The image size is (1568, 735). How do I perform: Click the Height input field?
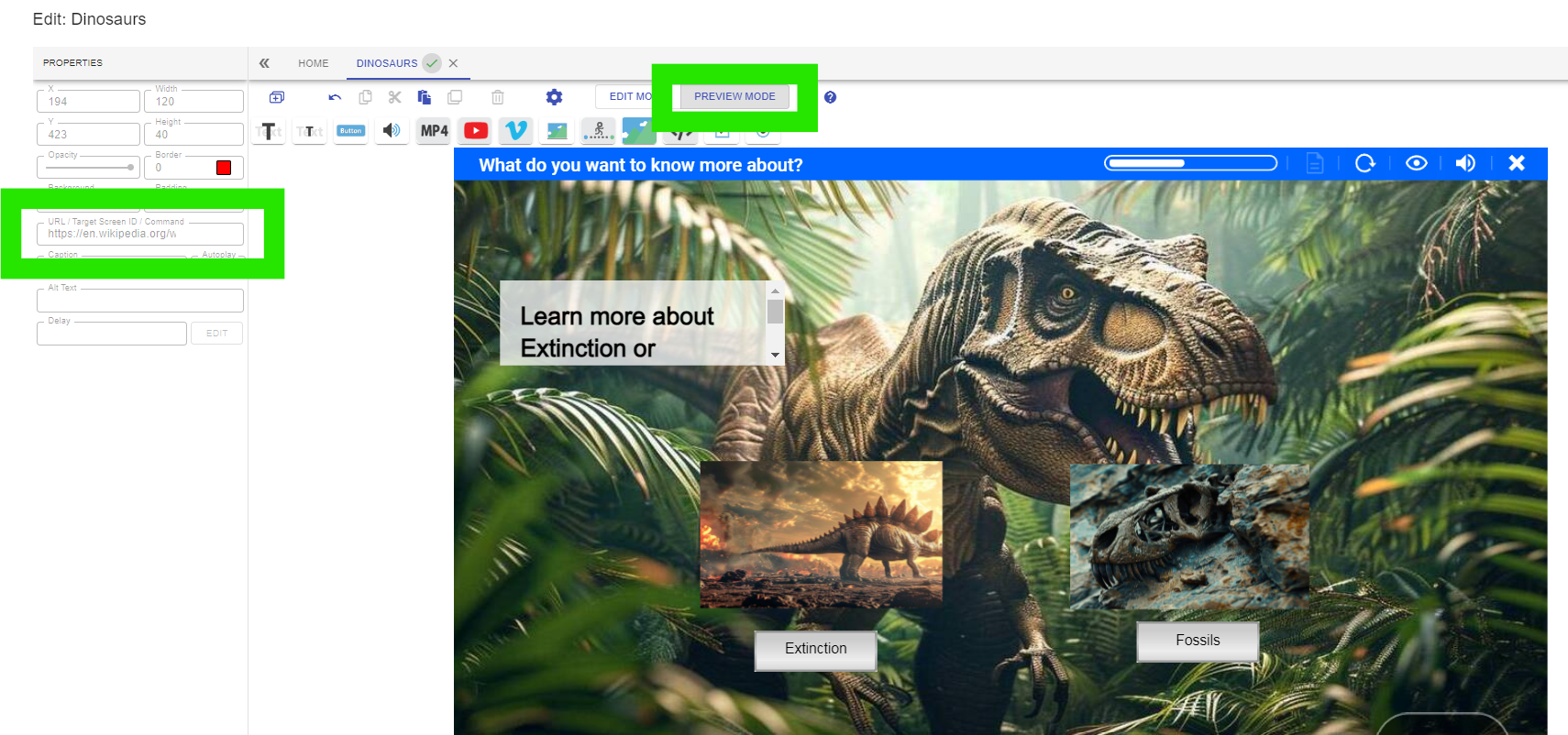193,134
